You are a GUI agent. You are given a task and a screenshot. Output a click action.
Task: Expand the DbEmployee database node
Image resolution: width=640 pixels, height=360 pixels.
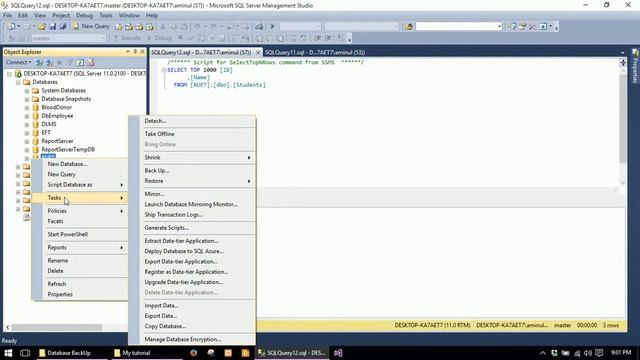27,116
